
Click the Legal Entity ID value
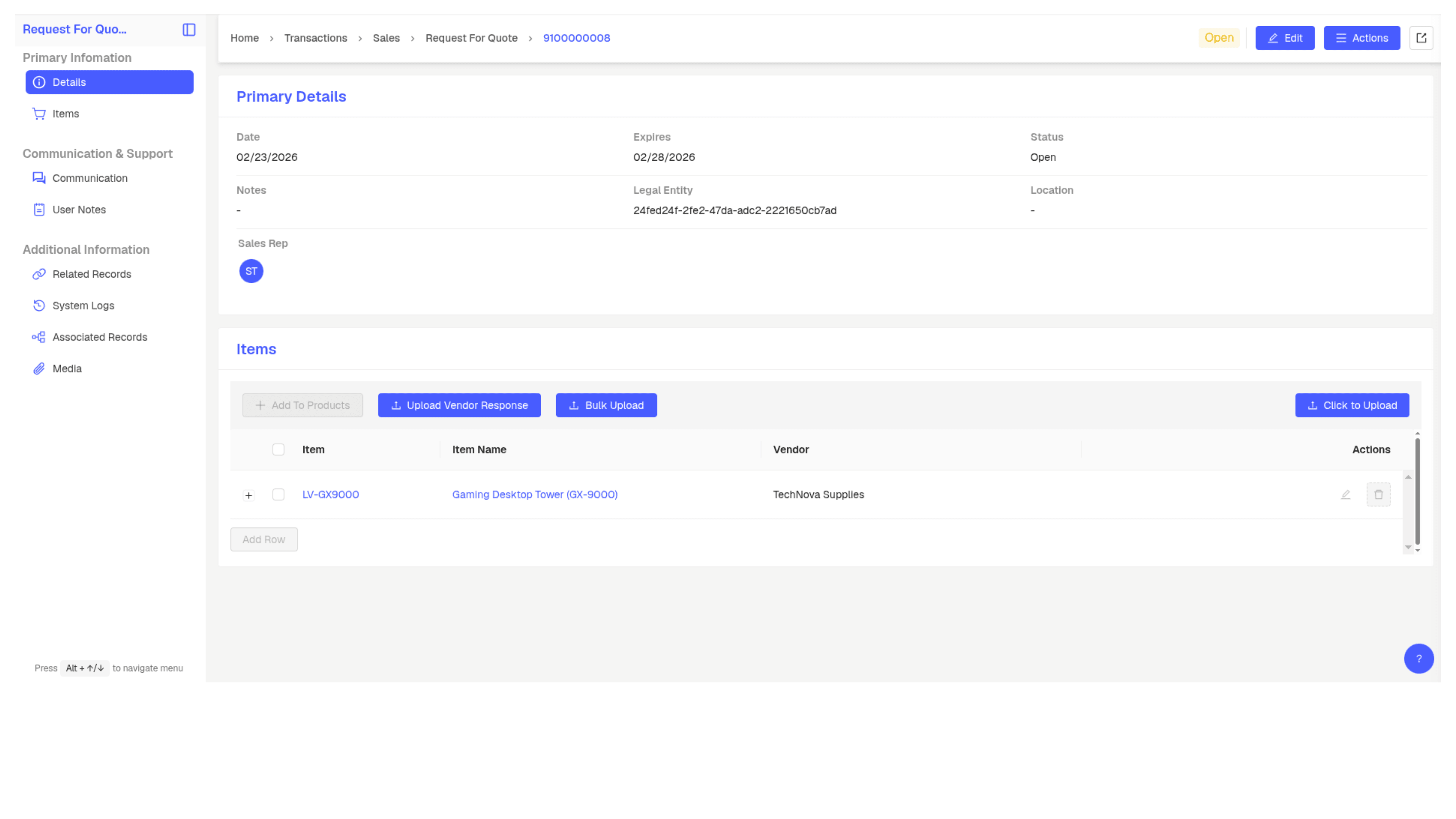[735, 210]
